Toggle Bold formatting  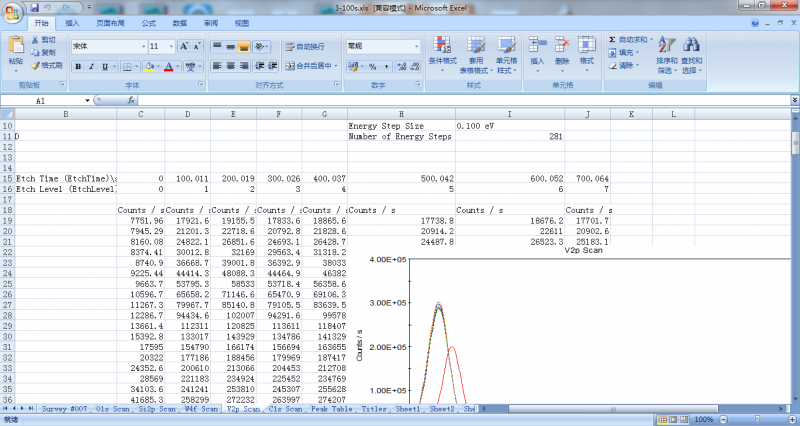click(x=77, y=67)
